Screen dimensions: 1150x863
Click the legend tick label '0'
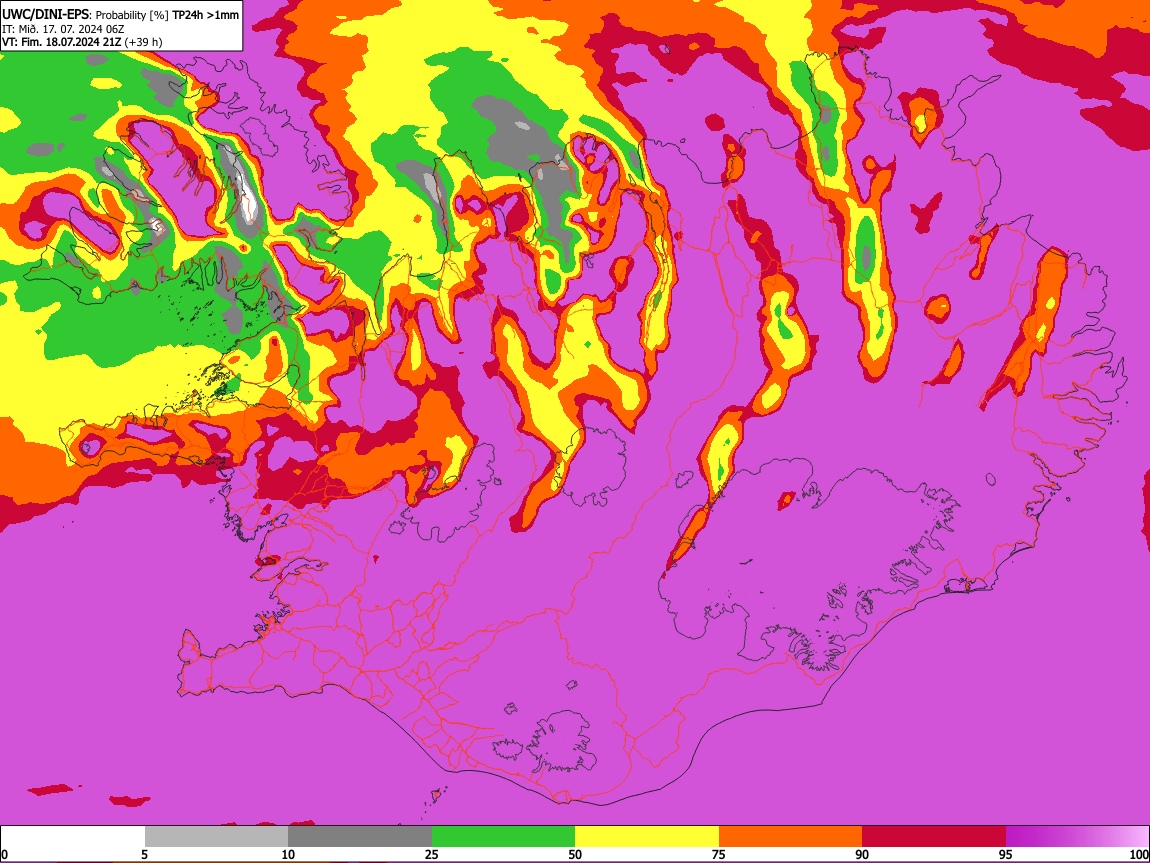4,855
